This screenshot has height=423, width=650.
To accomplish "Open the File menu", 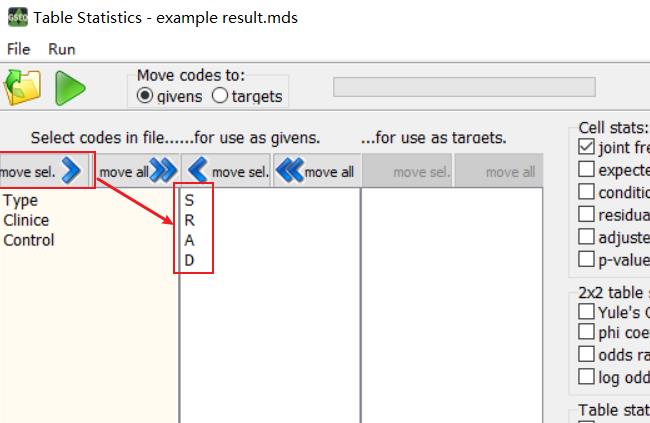I will click(19, 49).
